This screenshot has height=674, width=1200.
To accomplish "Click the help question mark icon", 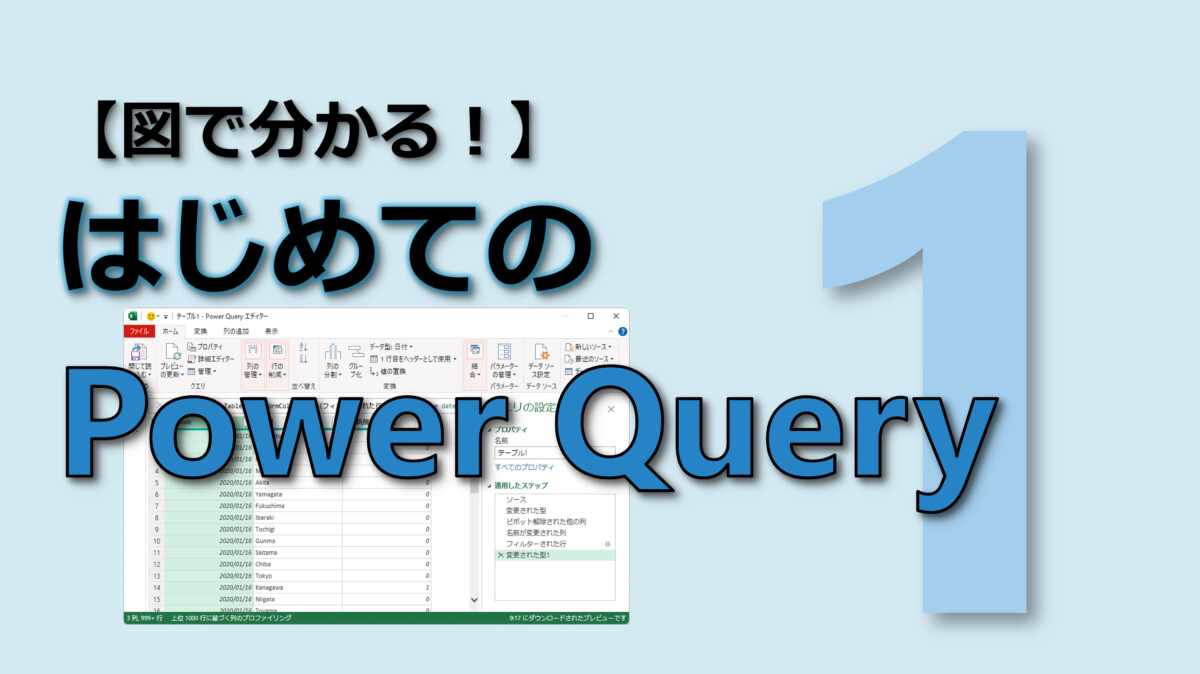I will click(623, 331).
